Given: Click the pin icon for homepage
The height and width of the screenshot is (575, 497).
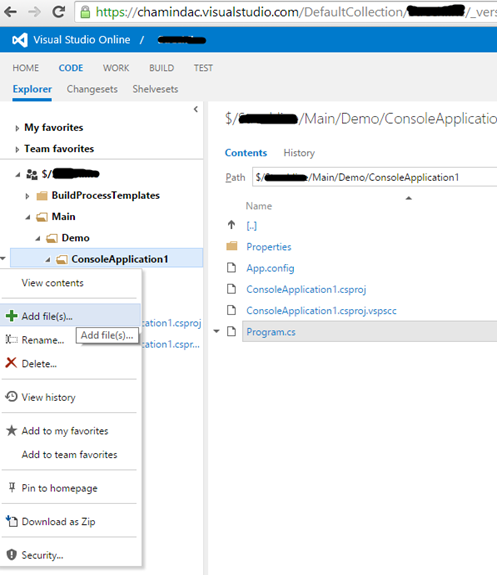Looking at the screenshot, I should point(12,487).
